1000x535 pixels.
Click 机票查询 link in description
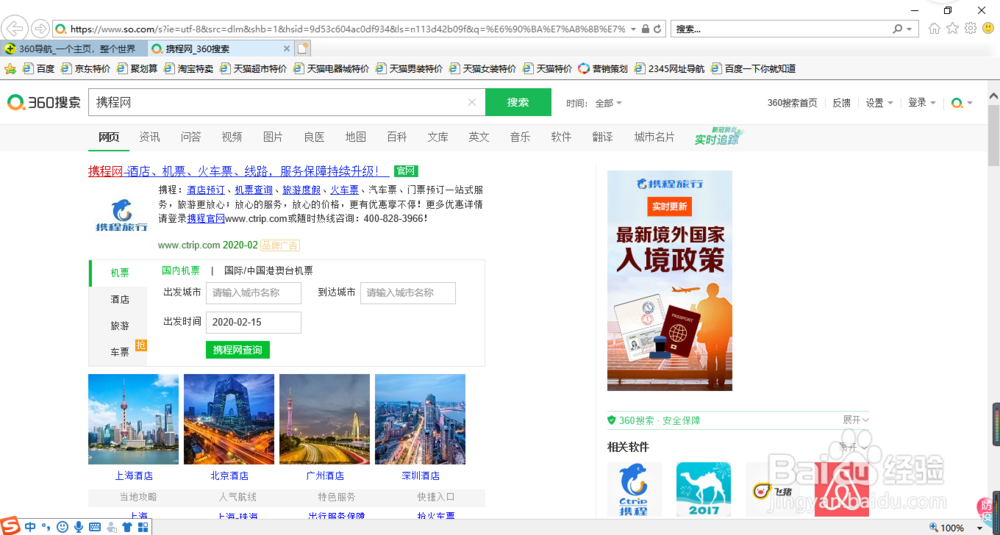(253, 189)
